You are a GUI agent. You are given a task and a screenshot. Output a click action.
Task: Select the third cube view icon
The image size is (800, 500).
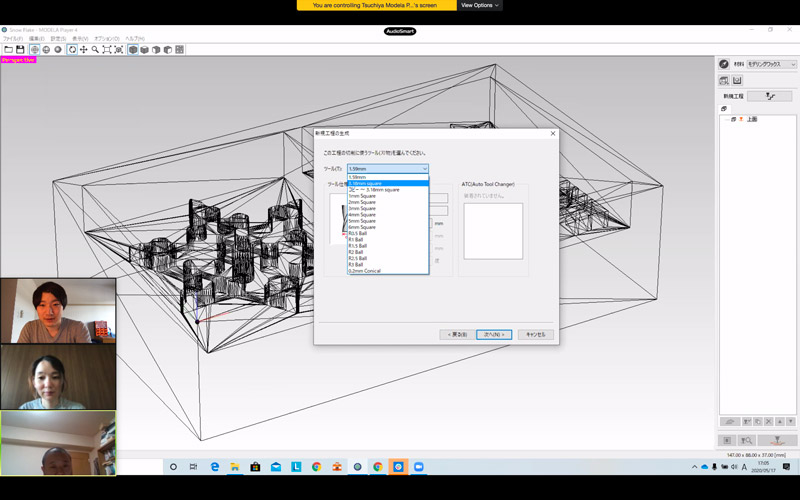(x=156, y=49)
